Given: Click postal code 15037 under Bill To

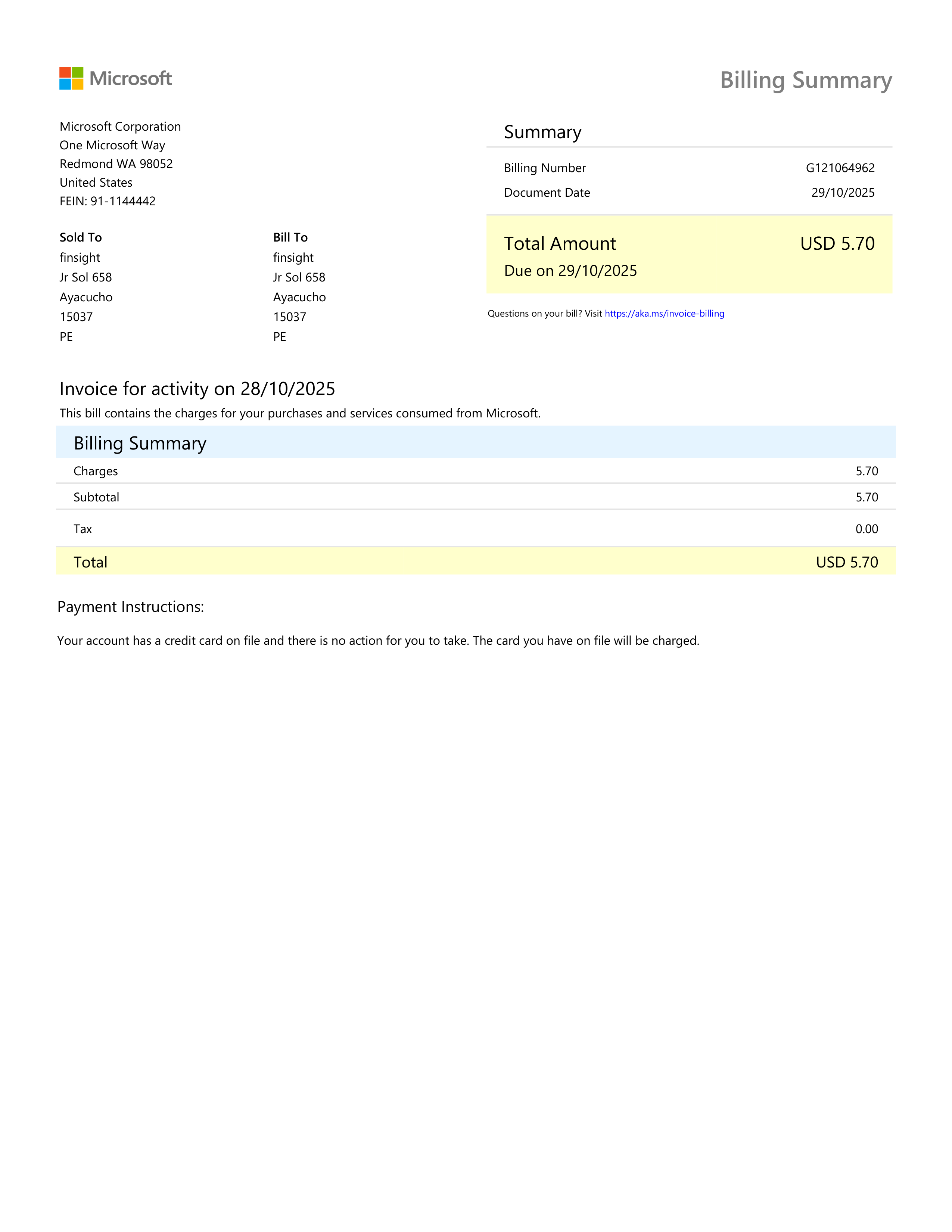Looking at the screenshot, I should point(289,317).
